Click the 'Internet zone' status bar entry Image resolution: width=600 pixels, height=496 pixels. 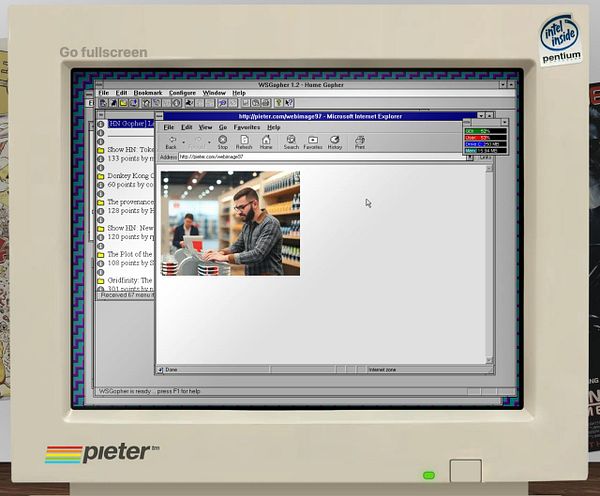tap(382, 370)
